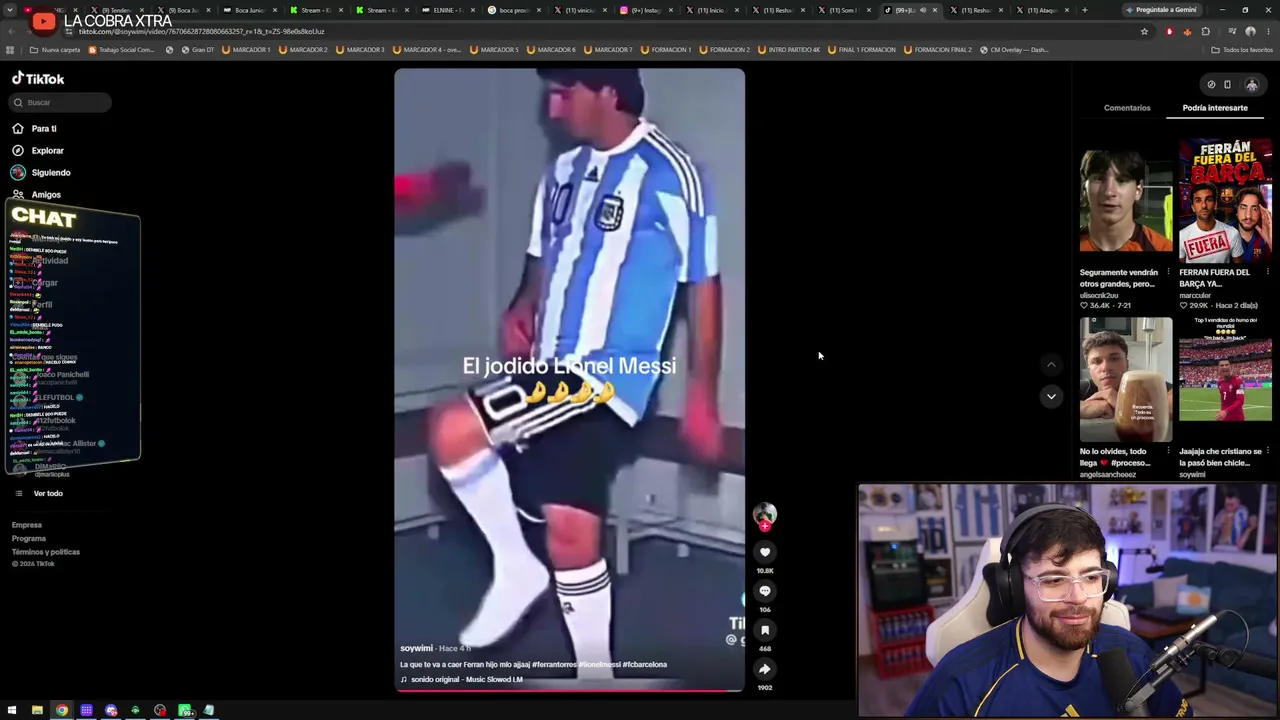Expand Términos y políticas footer section
This screenshot has width=1280, height=720.
point(46,552)
